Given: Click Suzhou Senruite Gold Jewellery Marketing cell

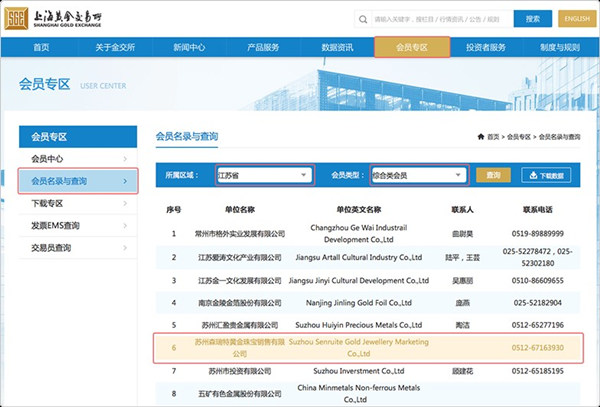Looking at the screenshot, I should tap(359, 348).
